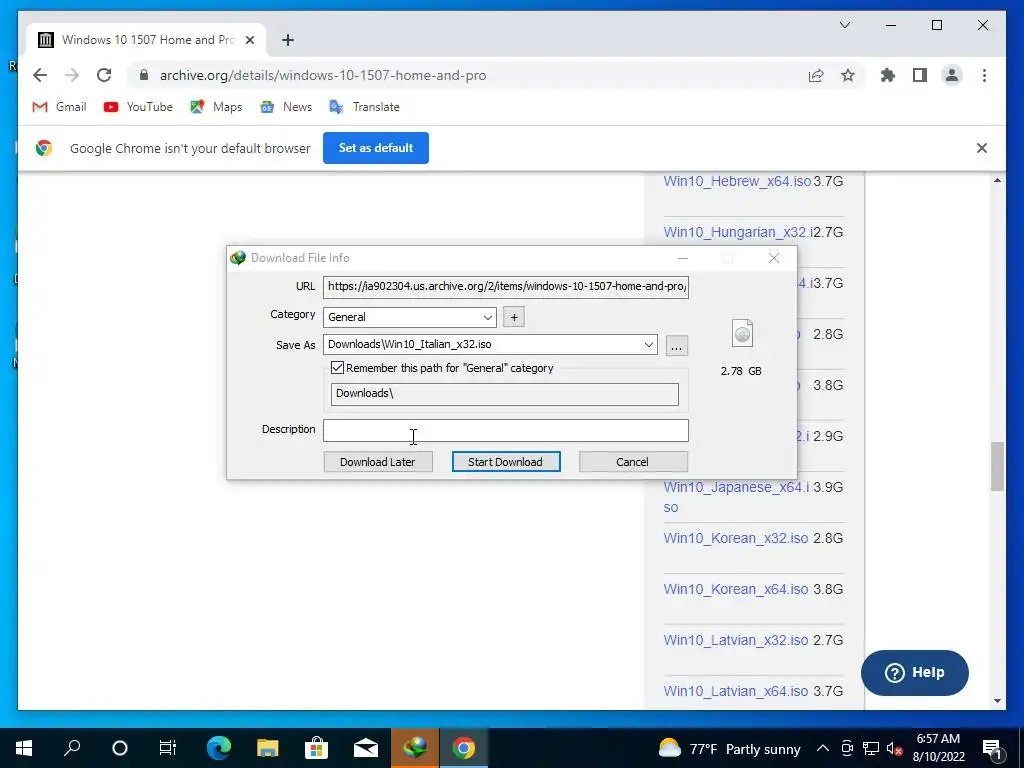The image size is (1024, 768).
Task: Open Task View on taskbar
Action: [168, 748]
